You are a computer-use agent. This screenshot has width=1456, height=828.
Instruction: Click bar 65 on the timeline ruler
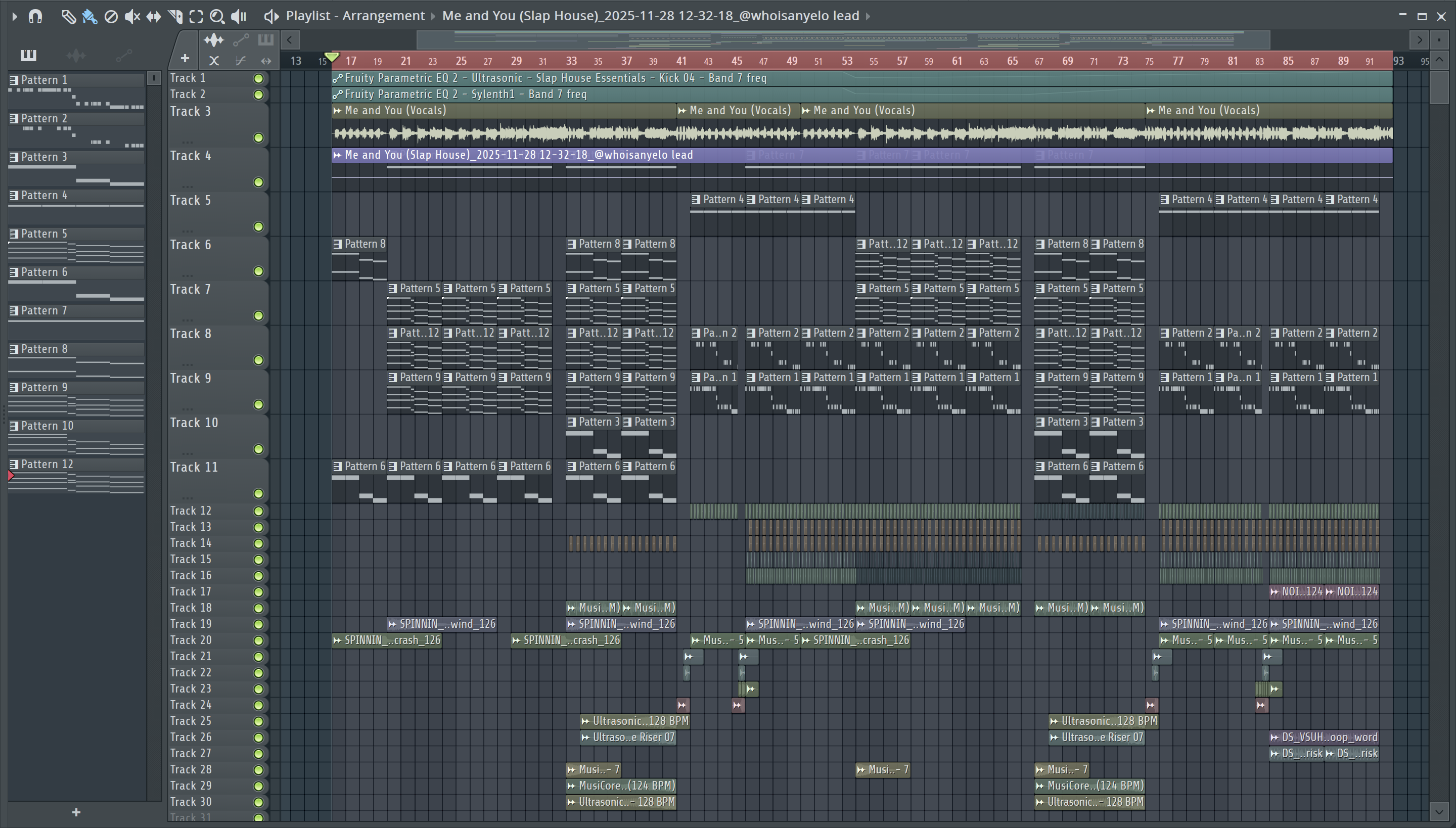(x=1012, y=61)
